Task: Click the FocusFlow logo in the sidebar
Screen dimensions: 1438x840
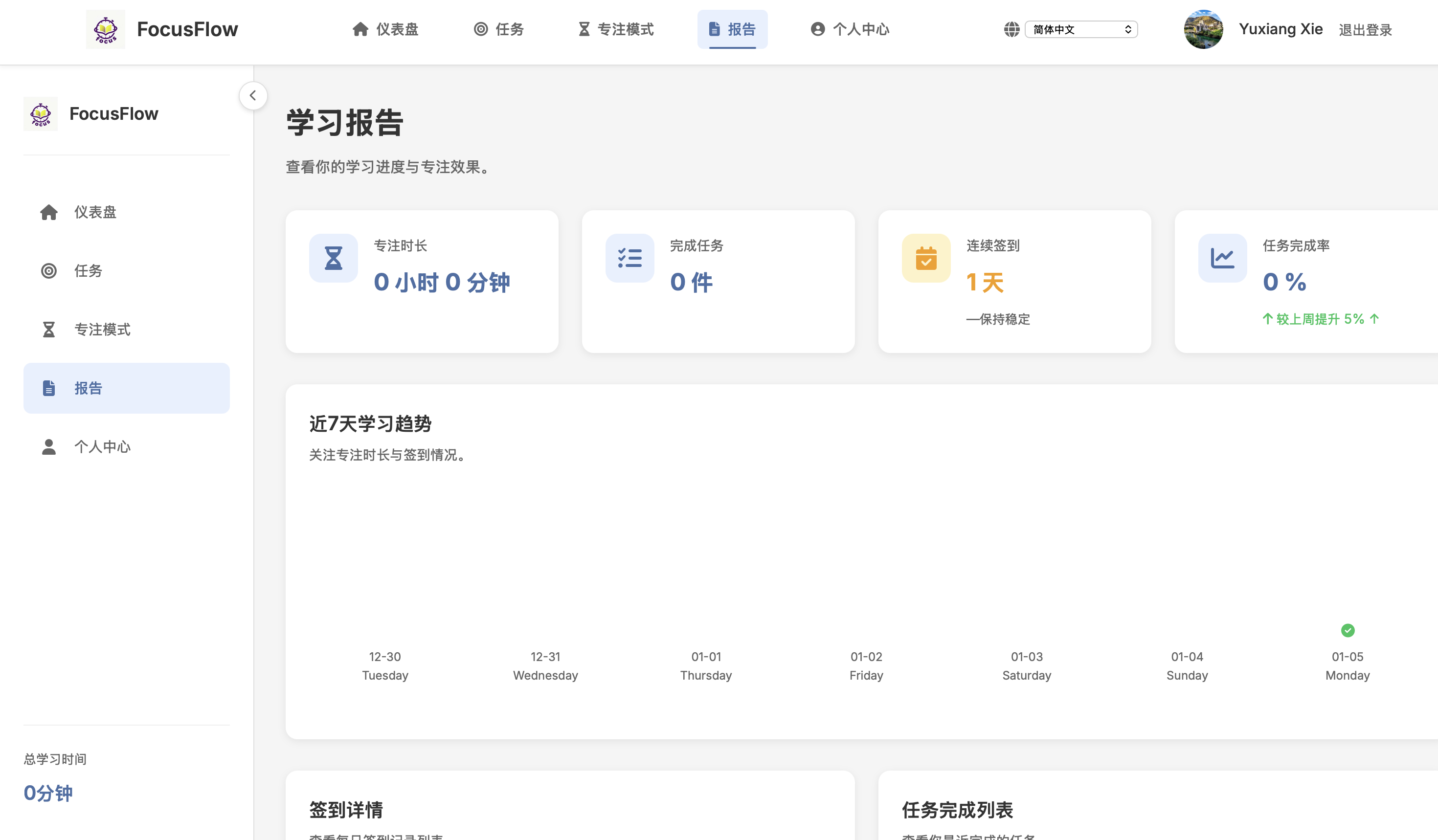Action: point(40,113)
